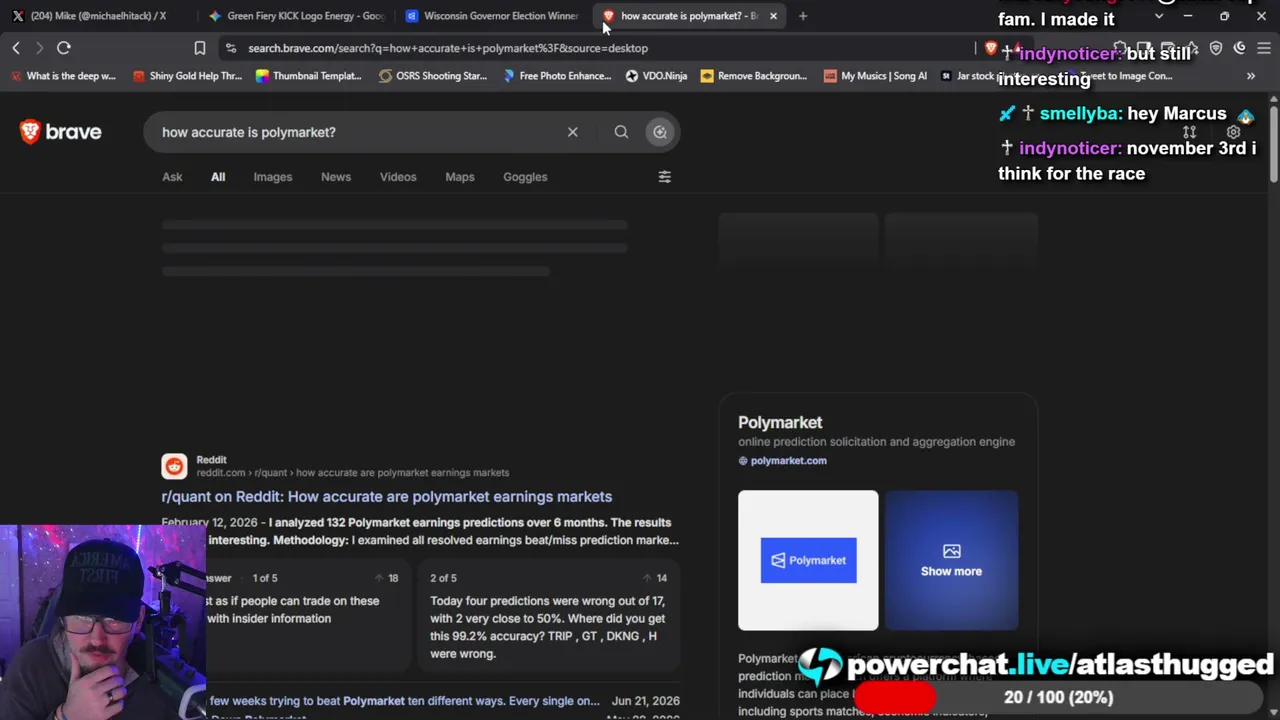Click the Brave VPN shield icon
This screenshot has width=1280, height=720.
(x=1216, y=48)
